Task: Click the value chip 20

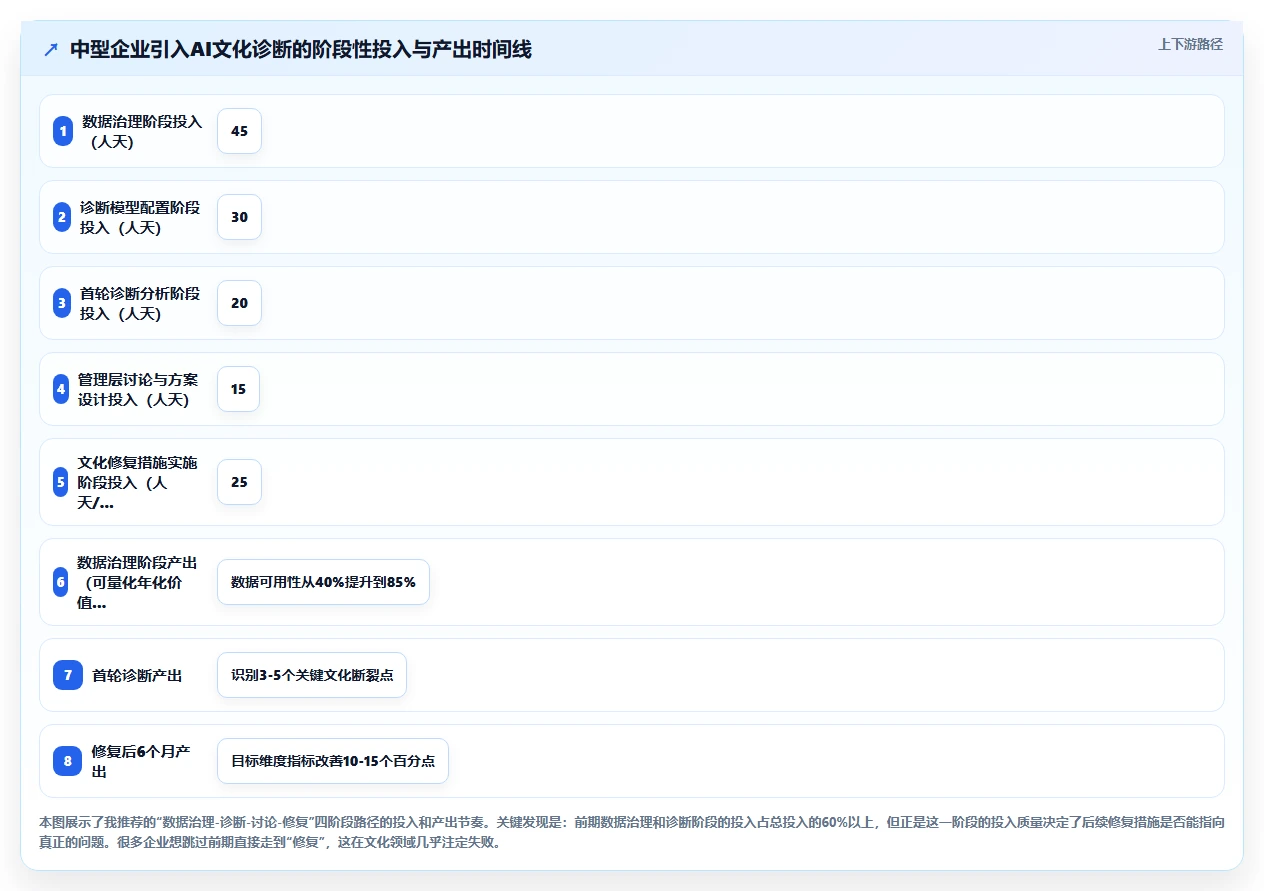Action: click(x=239, y=303)
